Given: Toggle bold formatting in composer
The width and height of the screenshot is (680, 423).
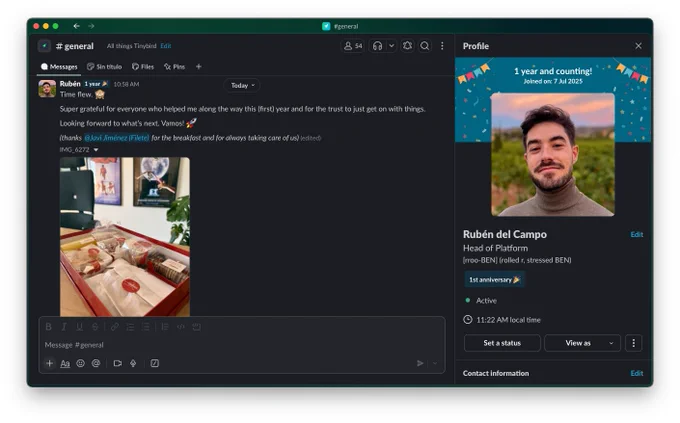Looking at the screenshot, I should coord(49,327).
